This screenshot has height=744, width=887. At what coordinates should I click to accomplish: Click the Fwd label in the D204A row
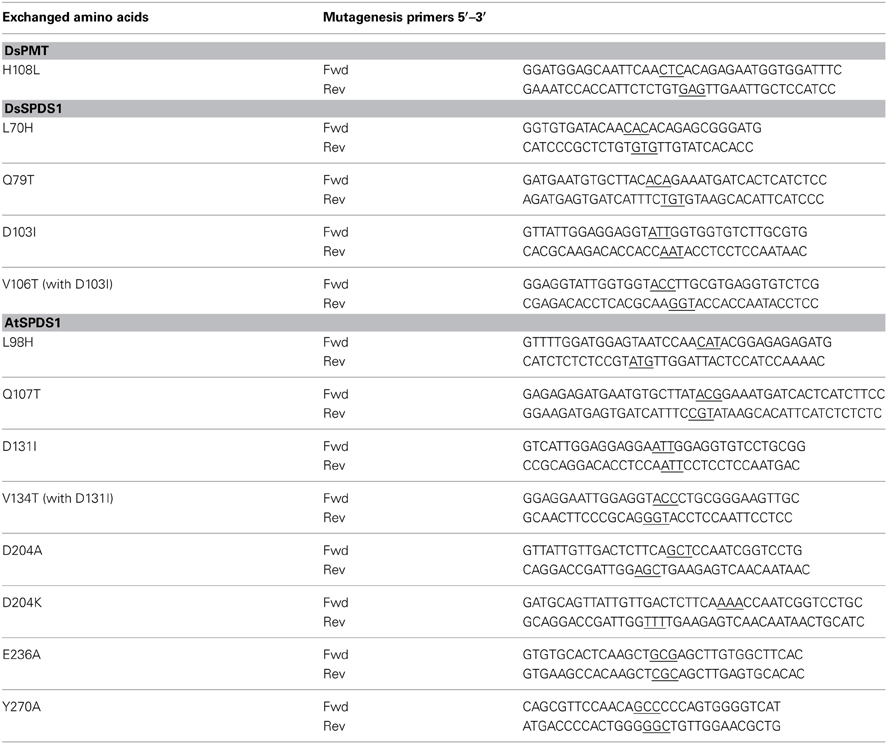point(335,551)
